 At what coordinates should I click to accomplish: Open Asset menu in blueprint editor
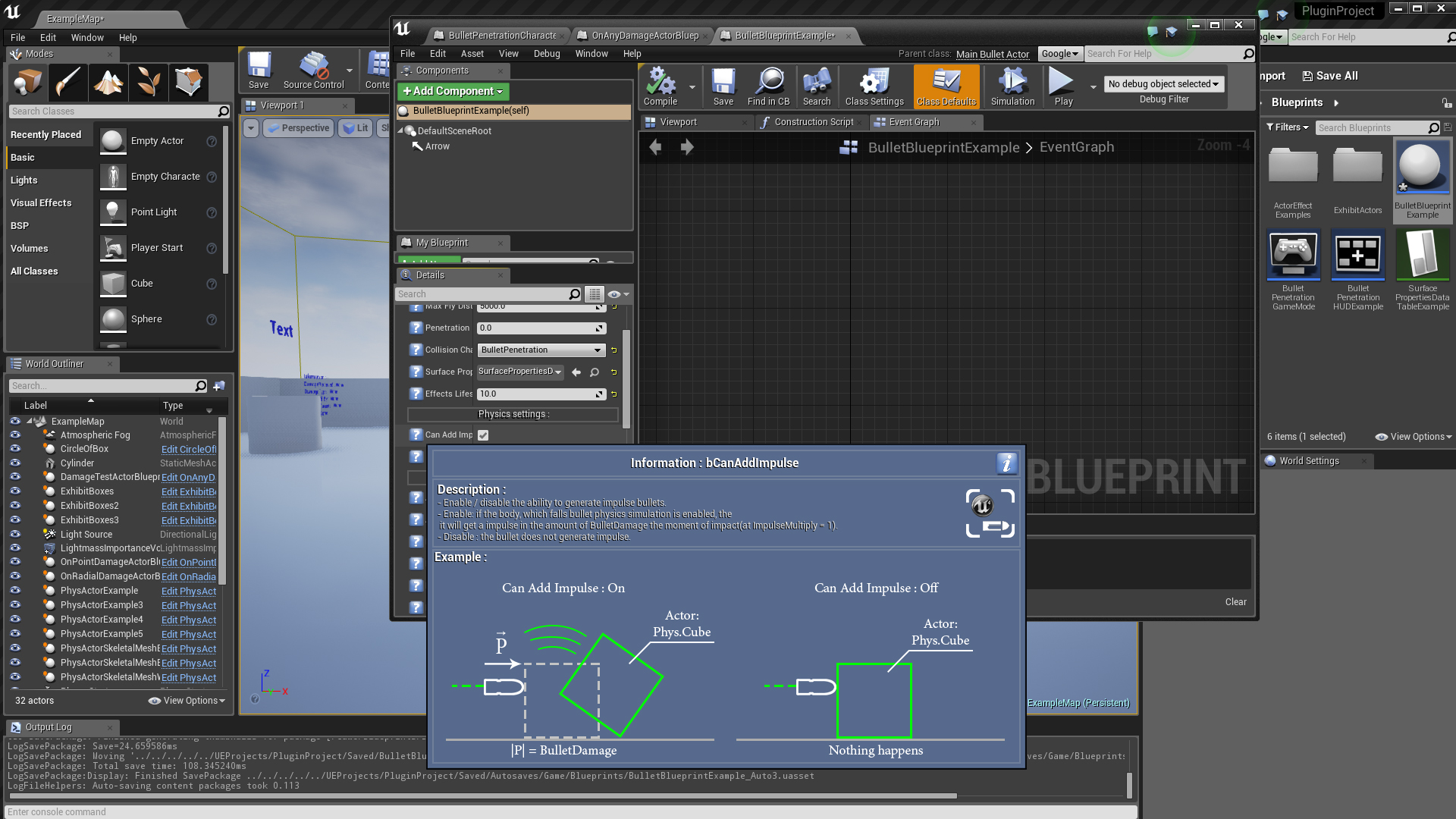(x=472, y=54)
